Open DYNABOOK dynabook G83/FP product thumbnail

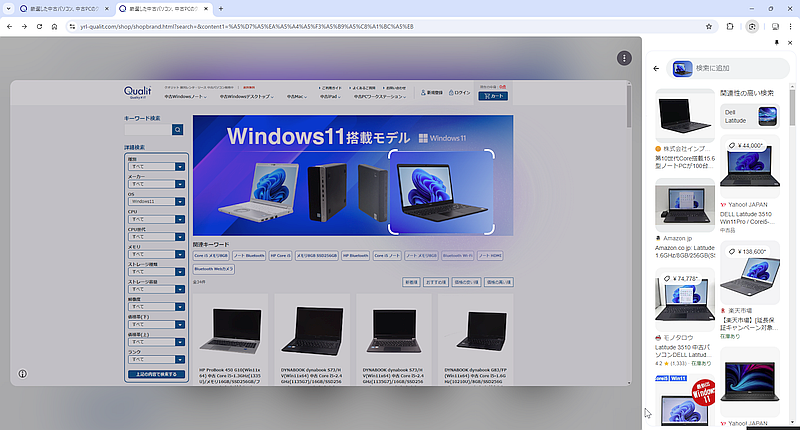pos(476,331)
